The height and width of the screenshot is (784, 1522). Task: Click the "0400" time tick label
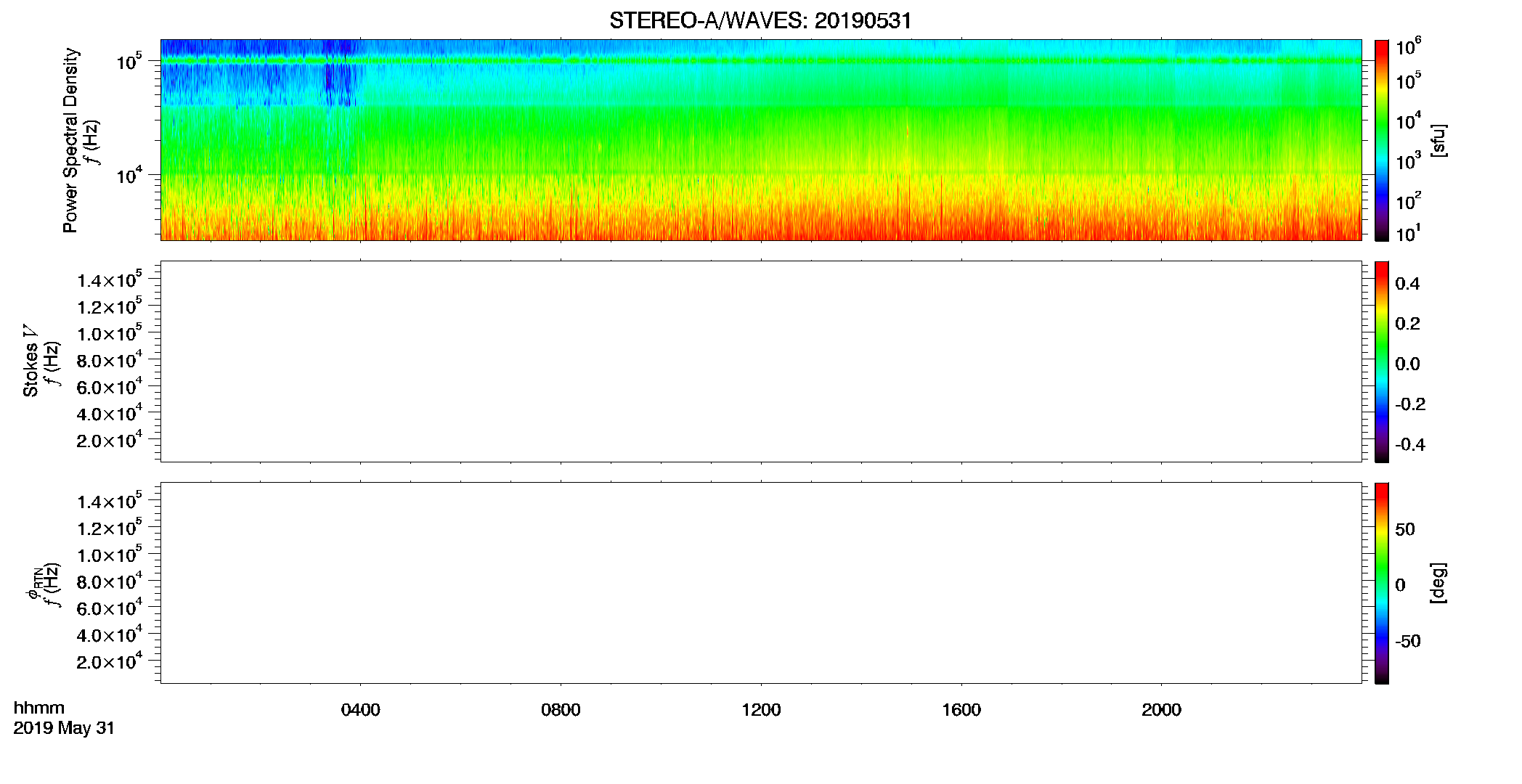(x=360, y=710)
